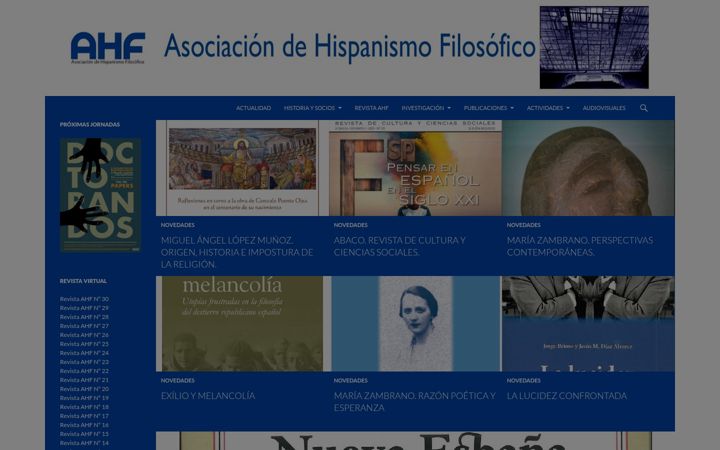
Task: Open the melancolía book cover thumbnail
Action: (x=242, y=324)
